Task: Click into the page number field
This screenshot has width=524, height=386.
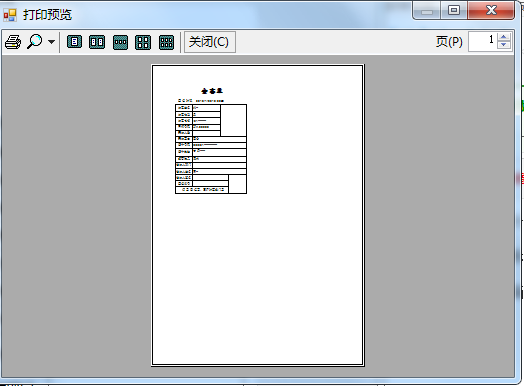Action: tap(482, 42)
